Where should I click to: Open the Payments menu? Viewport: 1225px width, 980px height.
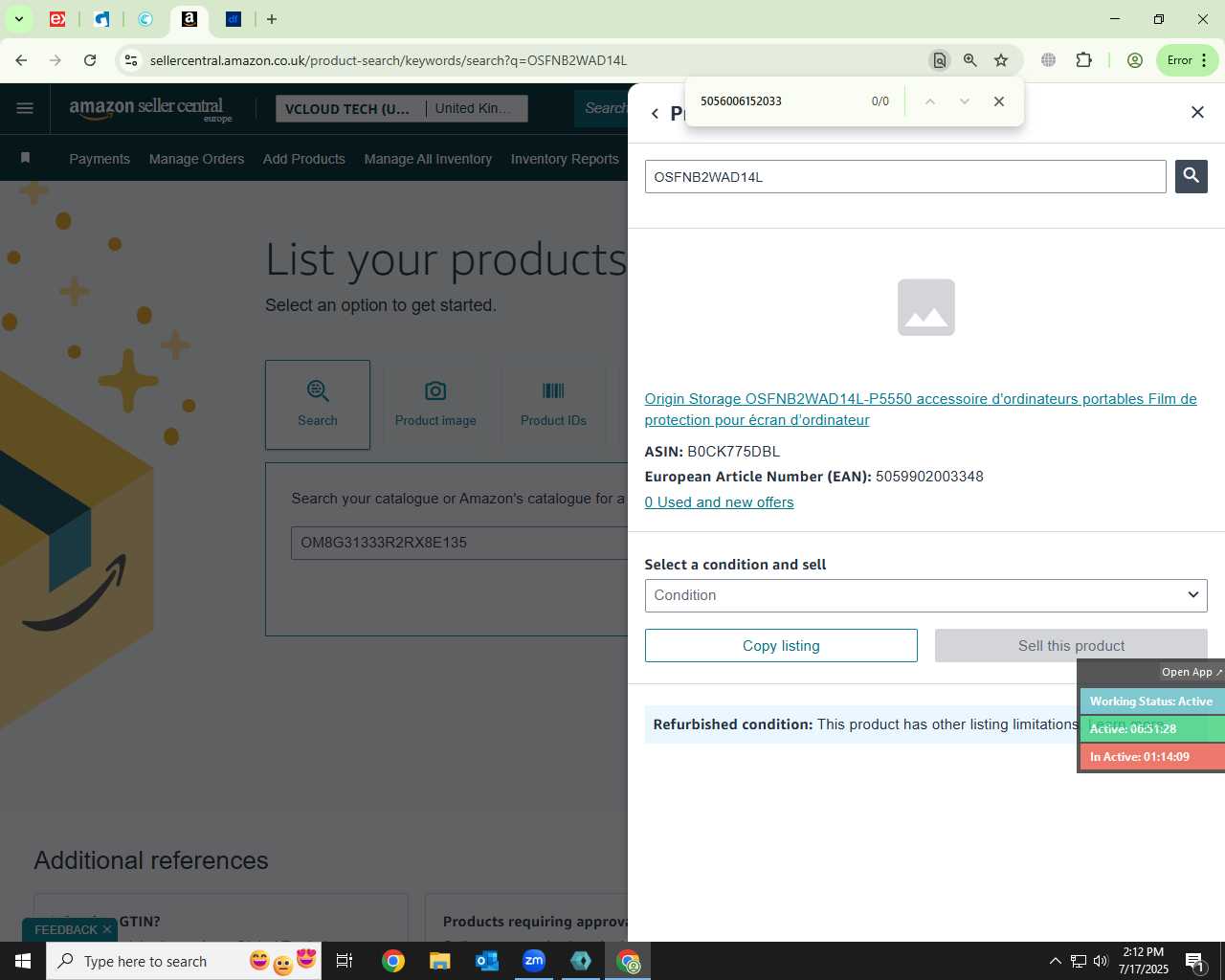click(100, 159)
